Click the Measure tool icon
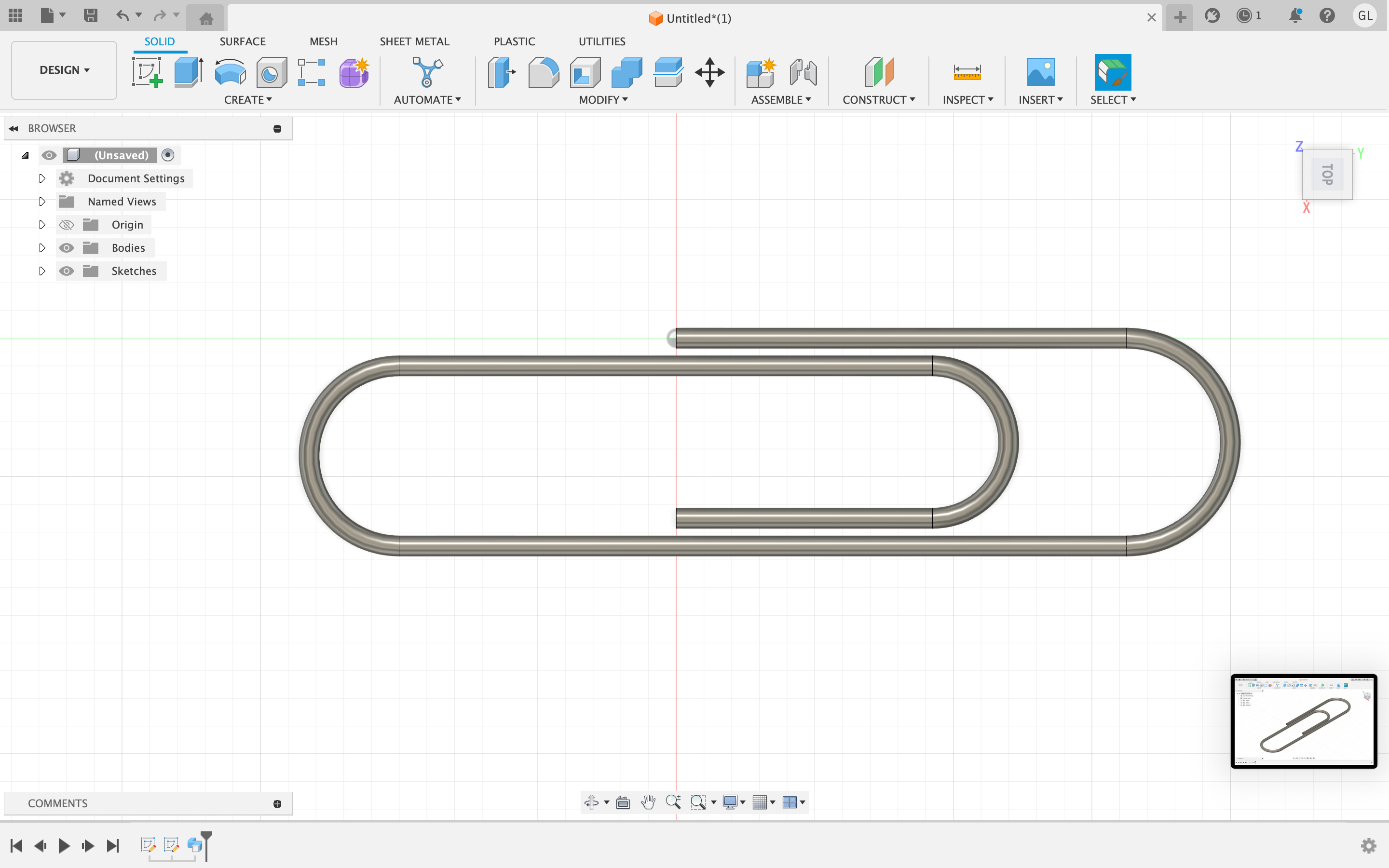The image size is (1389, 868). pyautogui.click(x=967, y=72)
